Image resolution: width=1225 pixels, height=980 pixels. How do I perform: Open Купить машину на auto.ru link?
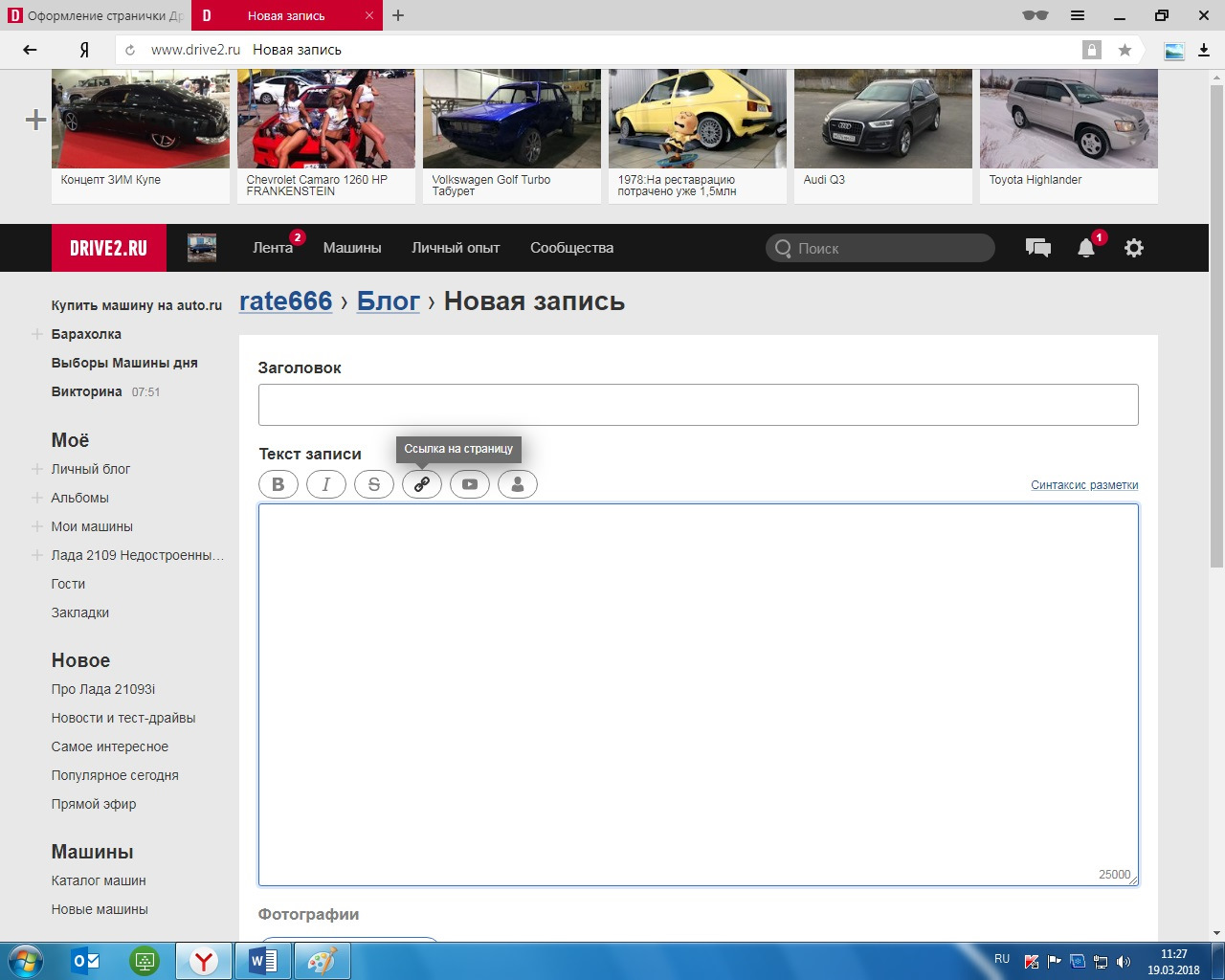tap(137, 305)
